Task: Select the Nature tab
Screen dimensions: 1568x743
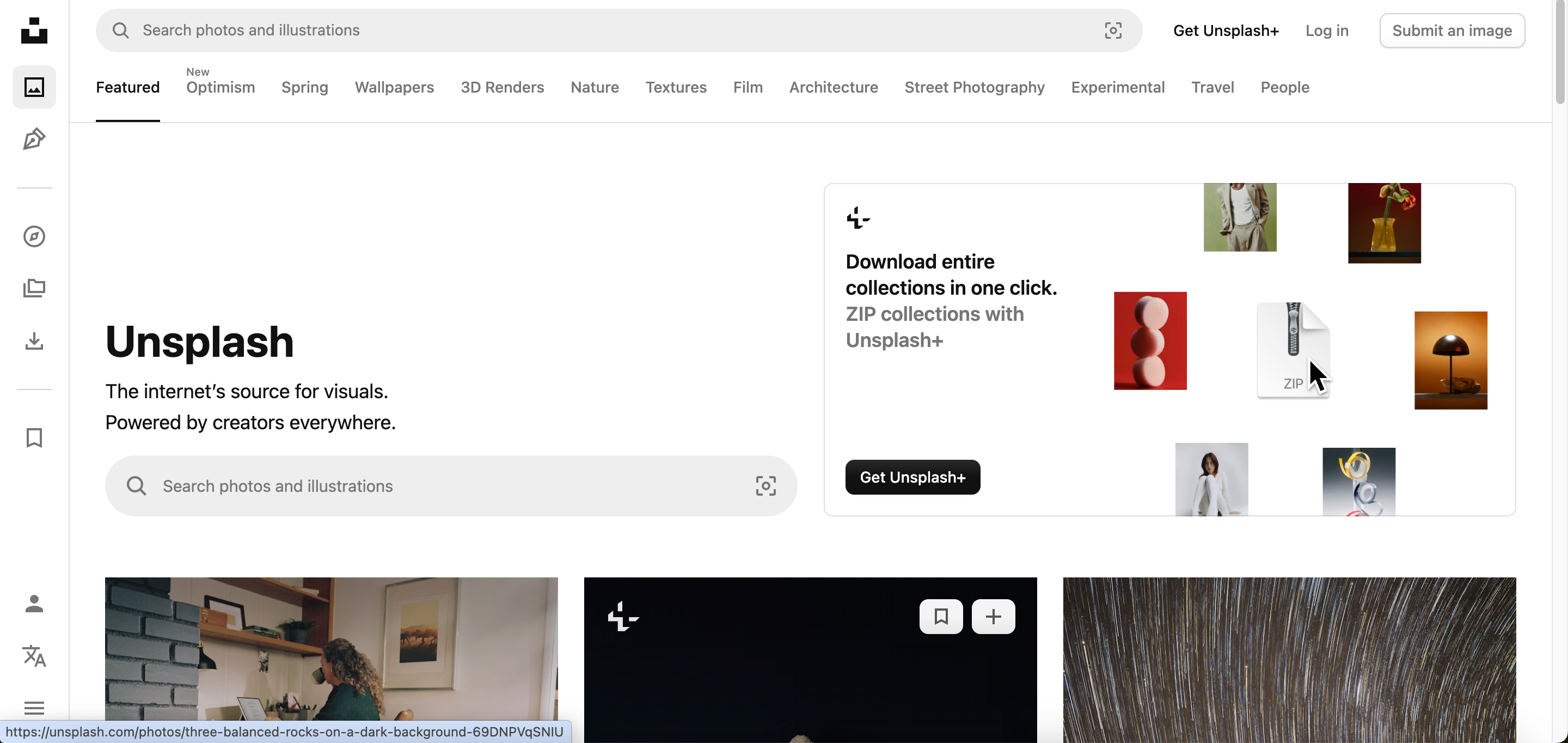Action: coord(595,87)
